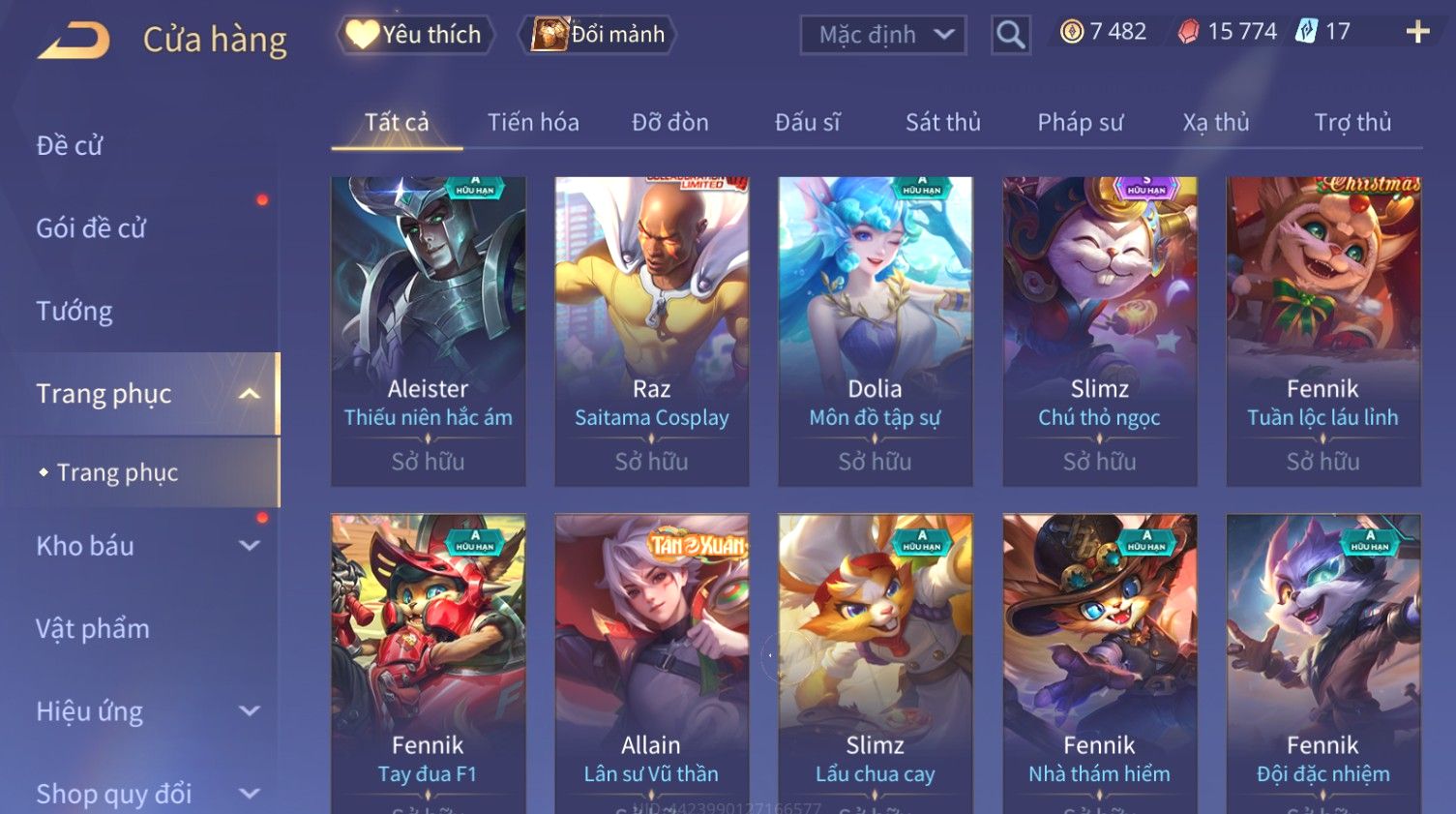The image size is (1456, 814).
Task: Open Dolia Môn đồ tập sự skin
Action: pos(876,331)
